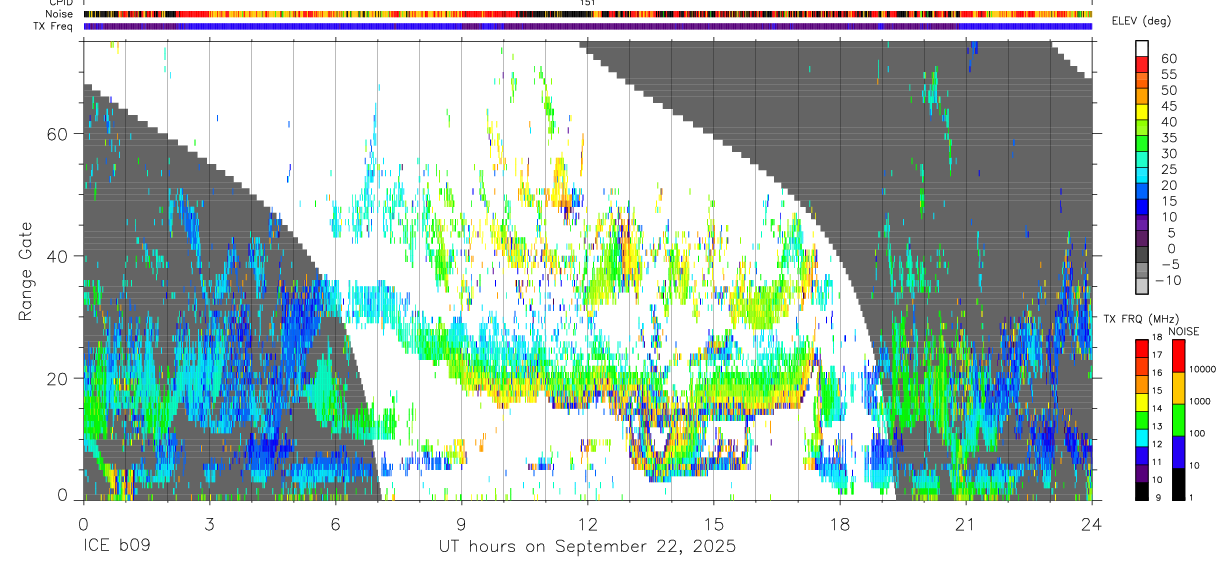Click the '55' label on the ELEV colorbar
This screenshot has width=1228, height=567.
tap(1168, 74)
